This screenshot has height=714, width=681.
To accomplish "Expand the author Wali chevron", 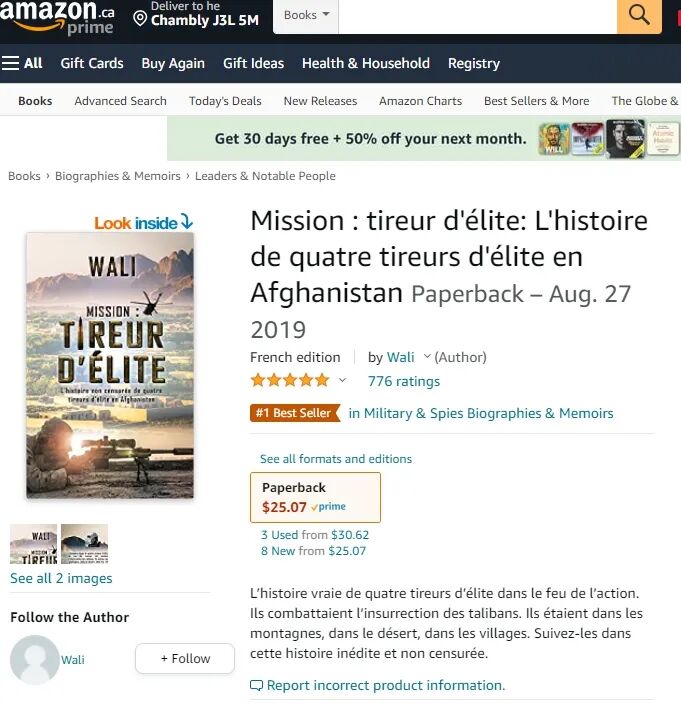I will point(427,356).
